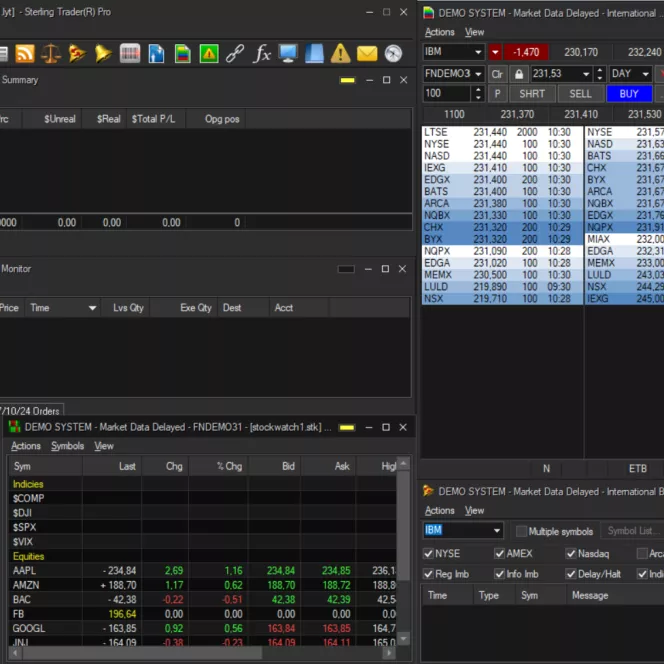The width and height of the screenshot is (664, 664).
Task: Click the yellow envelope mail icon
Action: click(x=367, y=54)
